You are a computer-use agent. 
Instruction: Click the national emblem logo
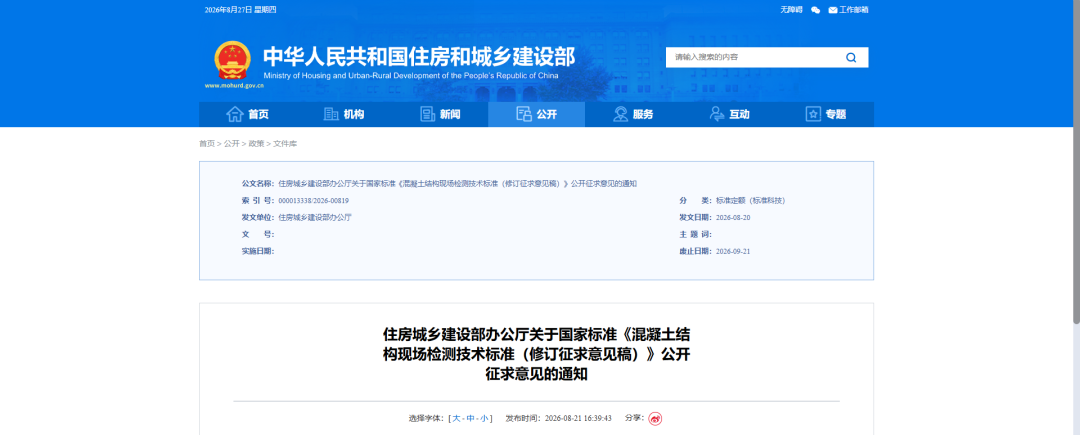232,61
